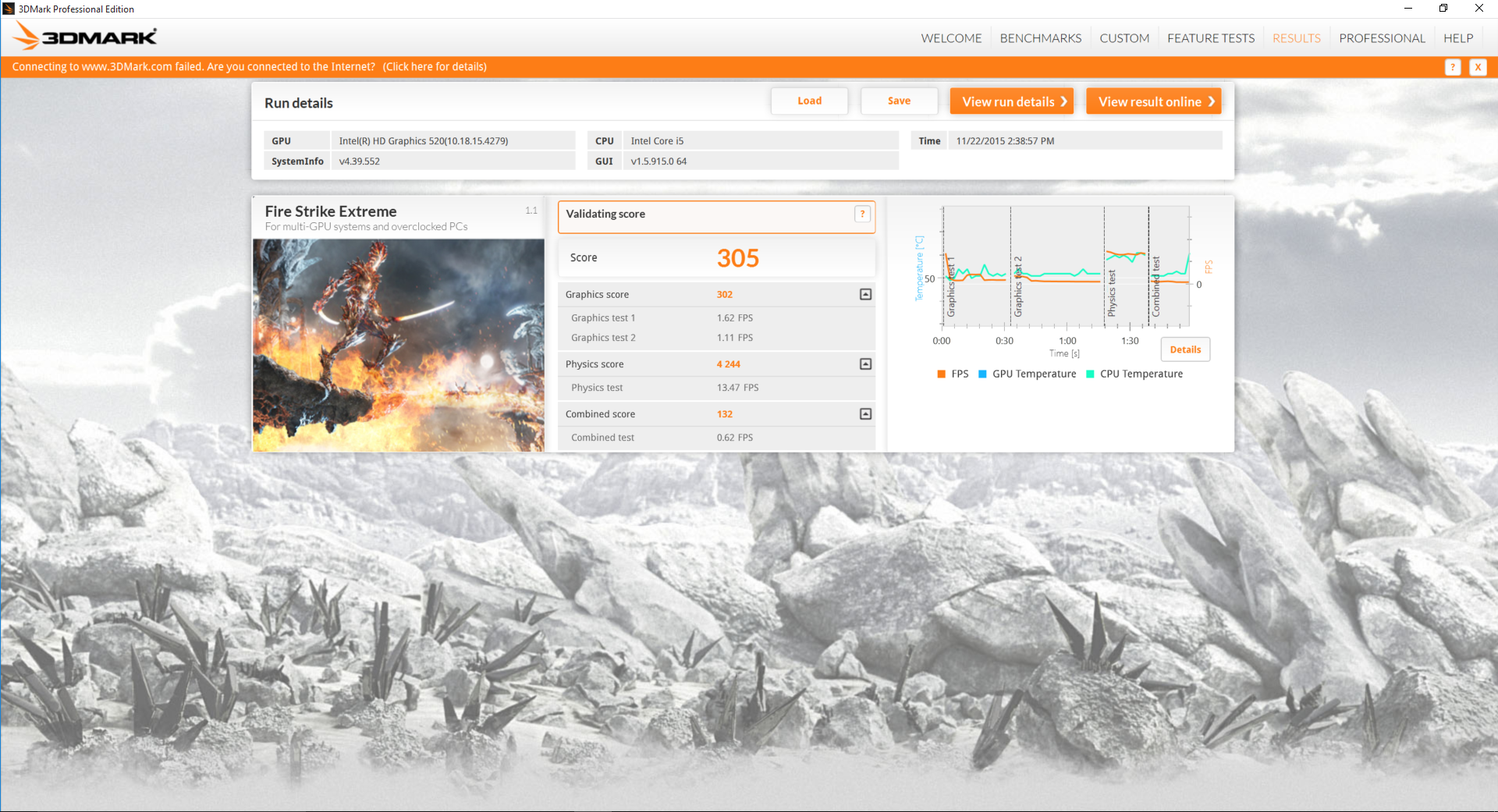
Task: Collapse the Graphics score section
Action: coord(865,294)
